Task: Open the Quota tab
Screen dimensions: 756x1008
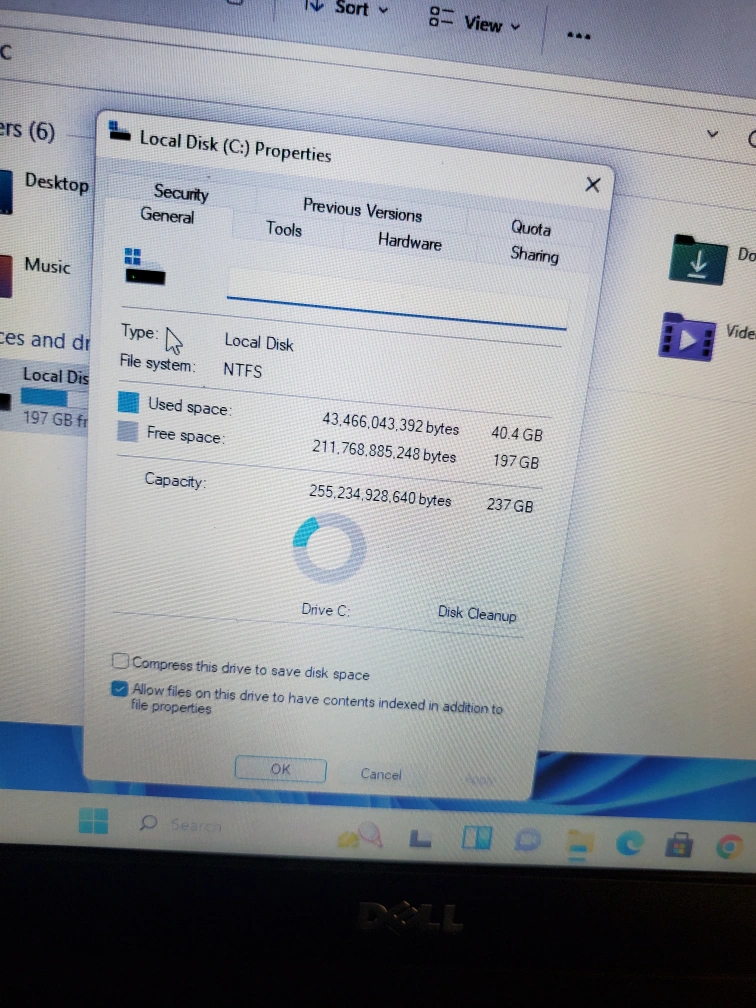Action: [530, 228]
